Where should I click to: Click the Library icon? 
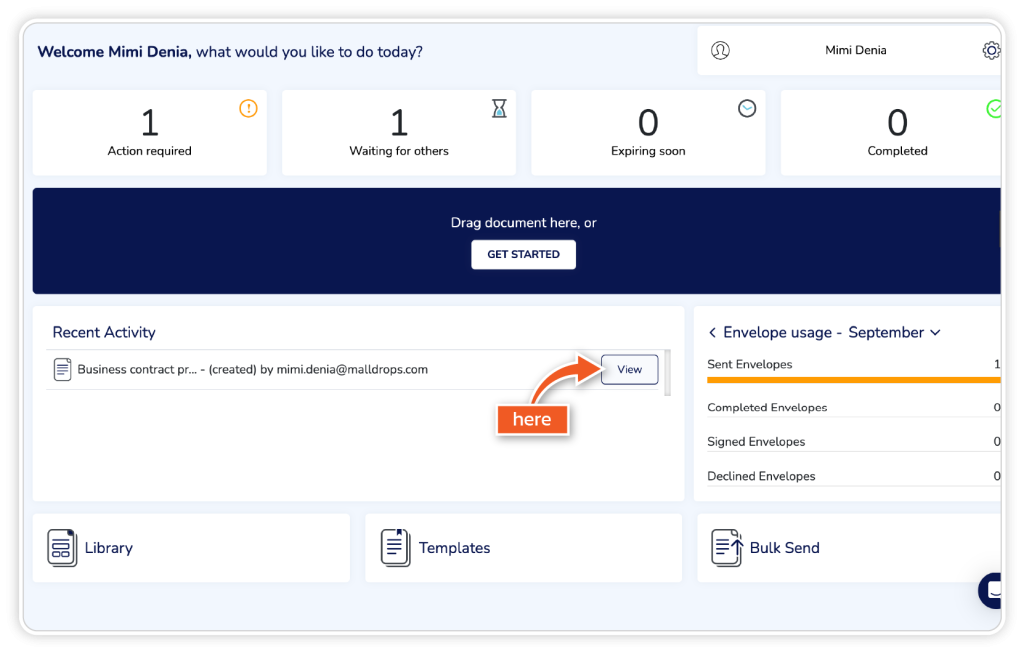62,548
